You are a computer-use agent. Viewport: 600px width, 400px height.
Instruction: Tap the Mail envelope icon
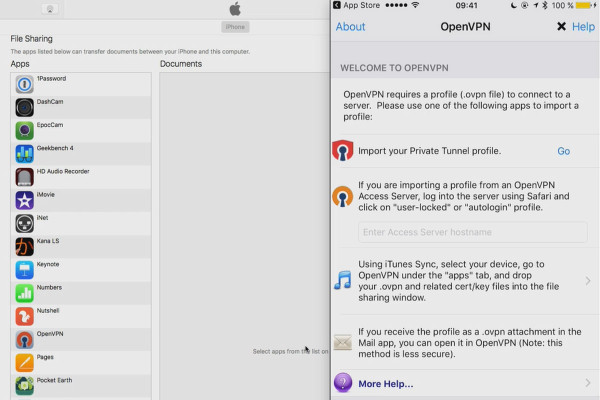[342, 342]
